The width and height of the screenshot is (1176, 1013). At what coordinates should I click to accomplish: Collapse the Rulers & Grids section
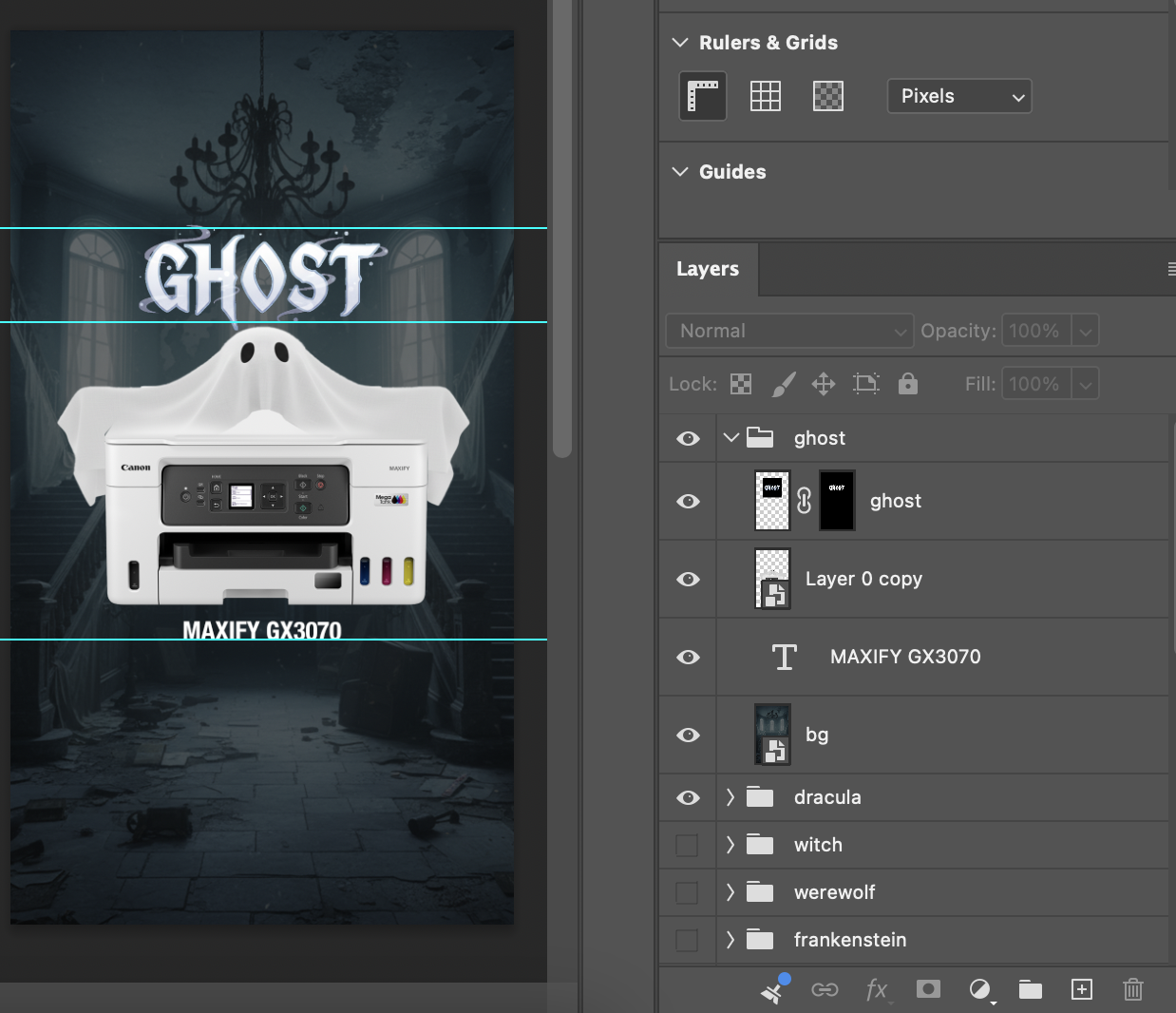point(680,43)
